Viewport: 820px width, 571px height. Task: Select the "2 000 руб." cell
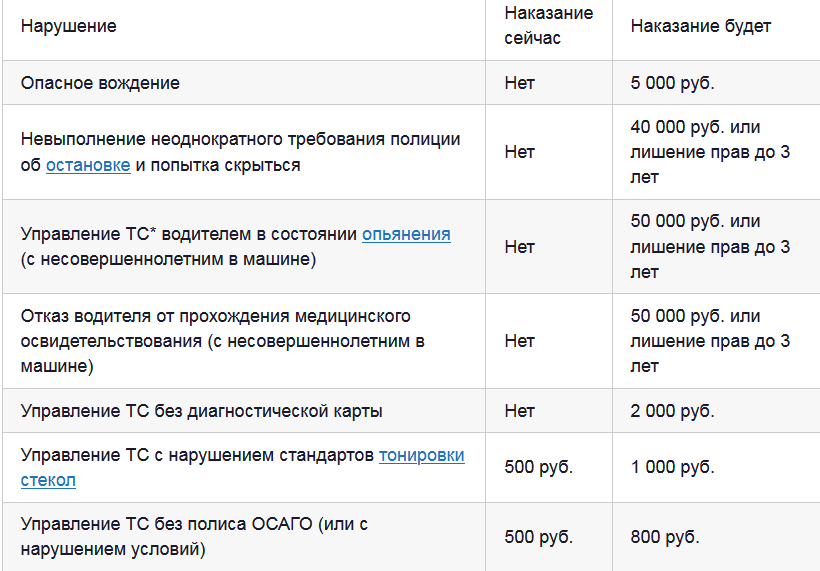click(672, 411)
